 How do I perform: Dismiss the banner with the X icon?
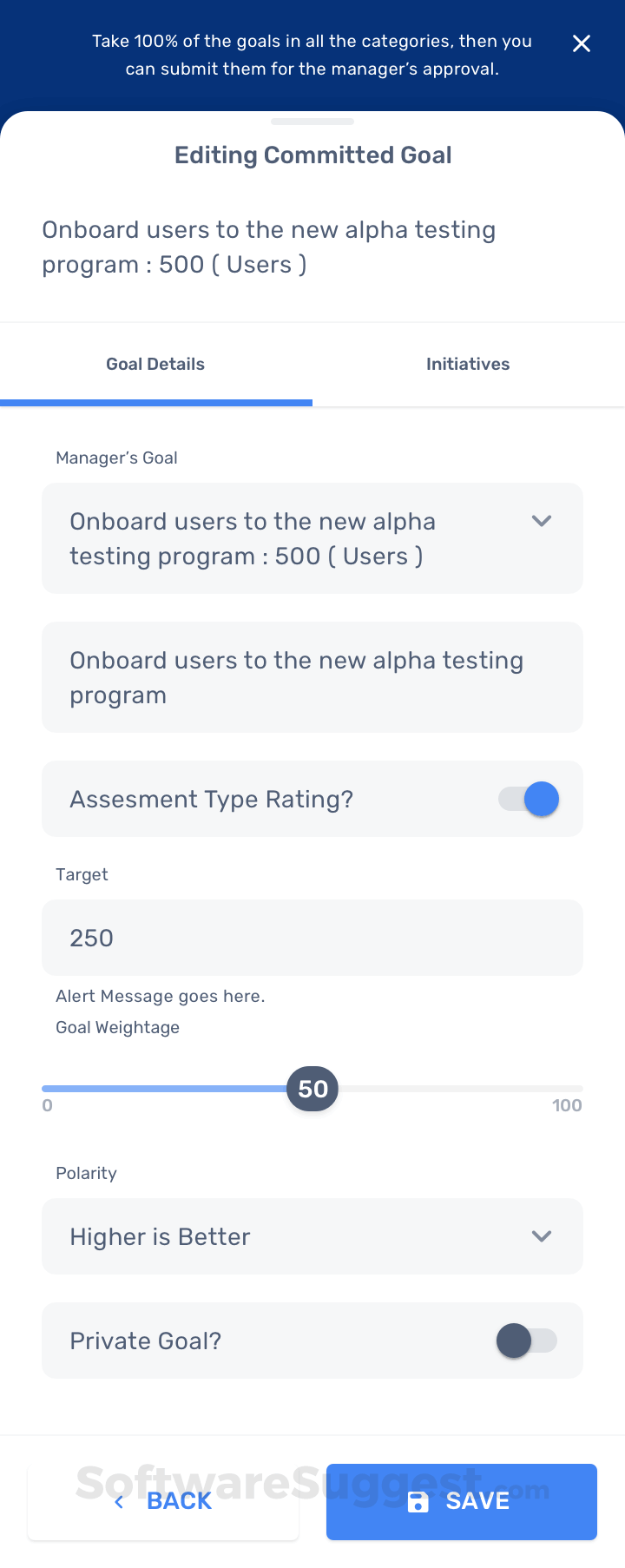[x=582, y=43]
